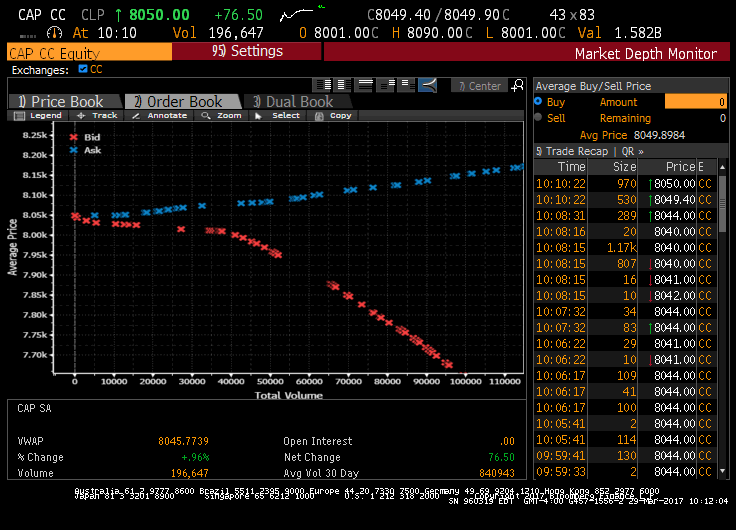This screenshot has height=530, width=736.
Task: Click the Avg Vol 30 Day value 840943
Action: coord(497,473)
